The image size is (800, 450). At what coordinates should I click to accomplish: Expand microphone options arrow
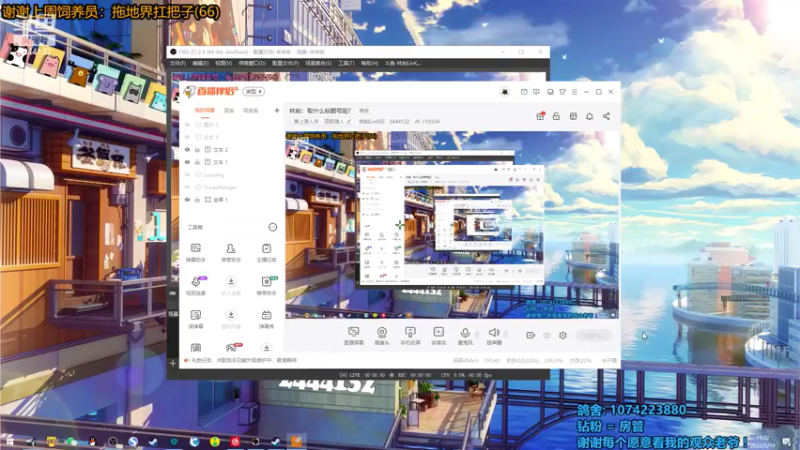[477, 334]
